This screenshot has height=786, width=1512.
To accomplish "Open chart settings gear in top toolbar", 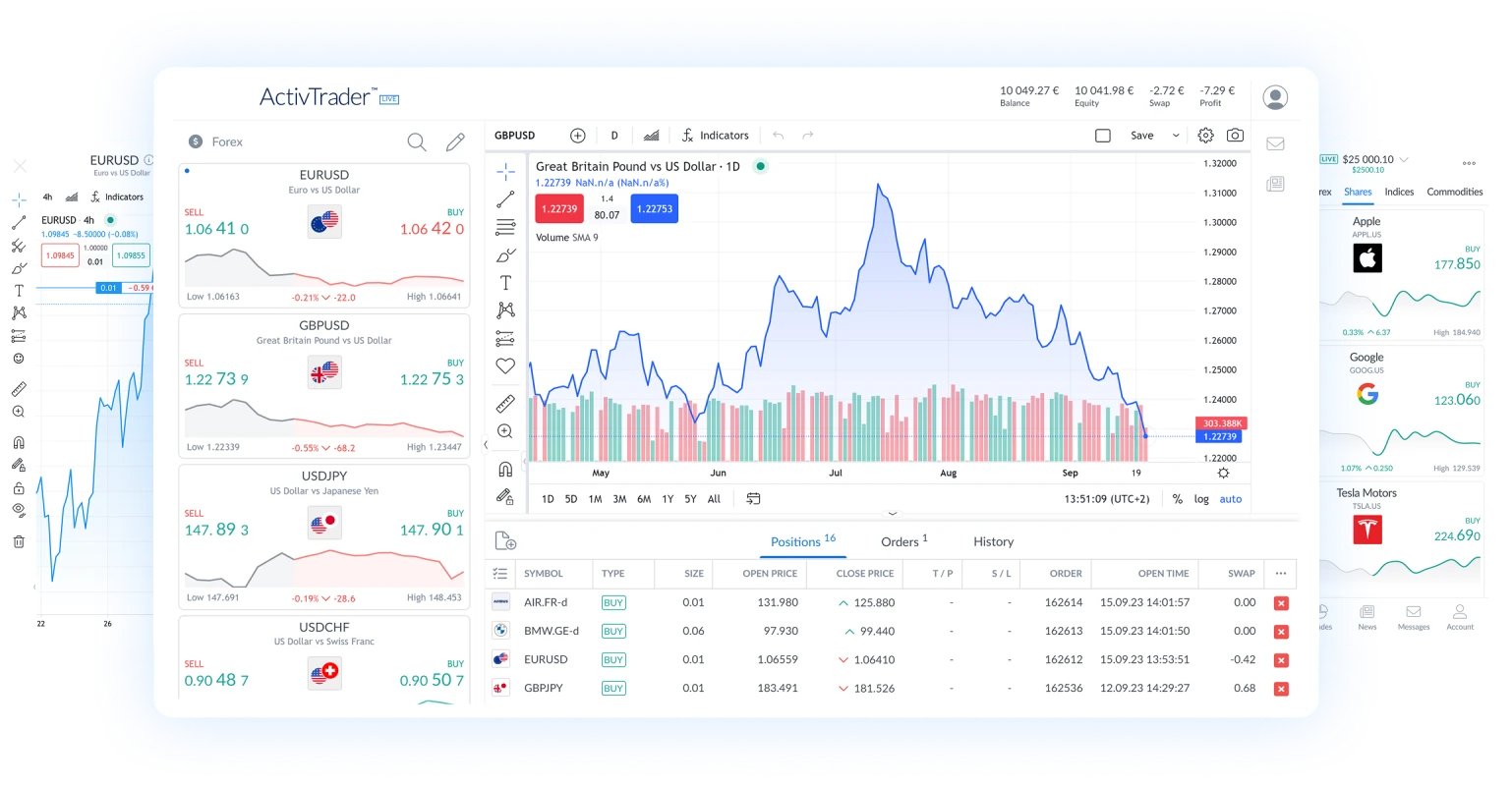I will 1206,136.
